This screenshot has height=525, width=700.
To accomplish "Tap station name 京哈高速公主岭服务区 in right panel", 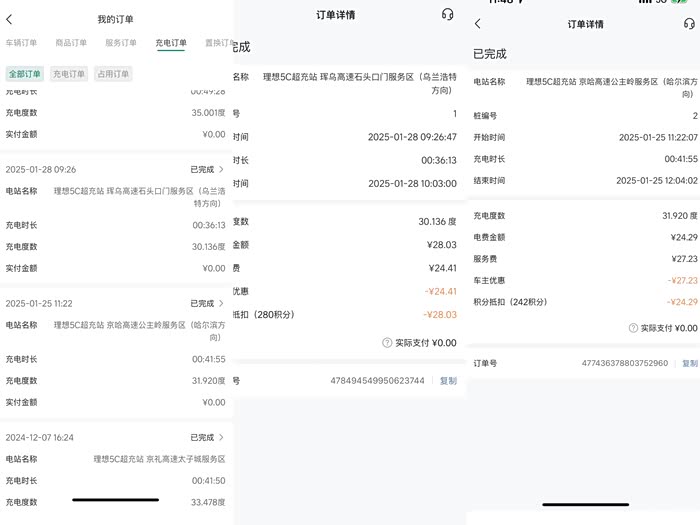I will [x=612, y=88].
